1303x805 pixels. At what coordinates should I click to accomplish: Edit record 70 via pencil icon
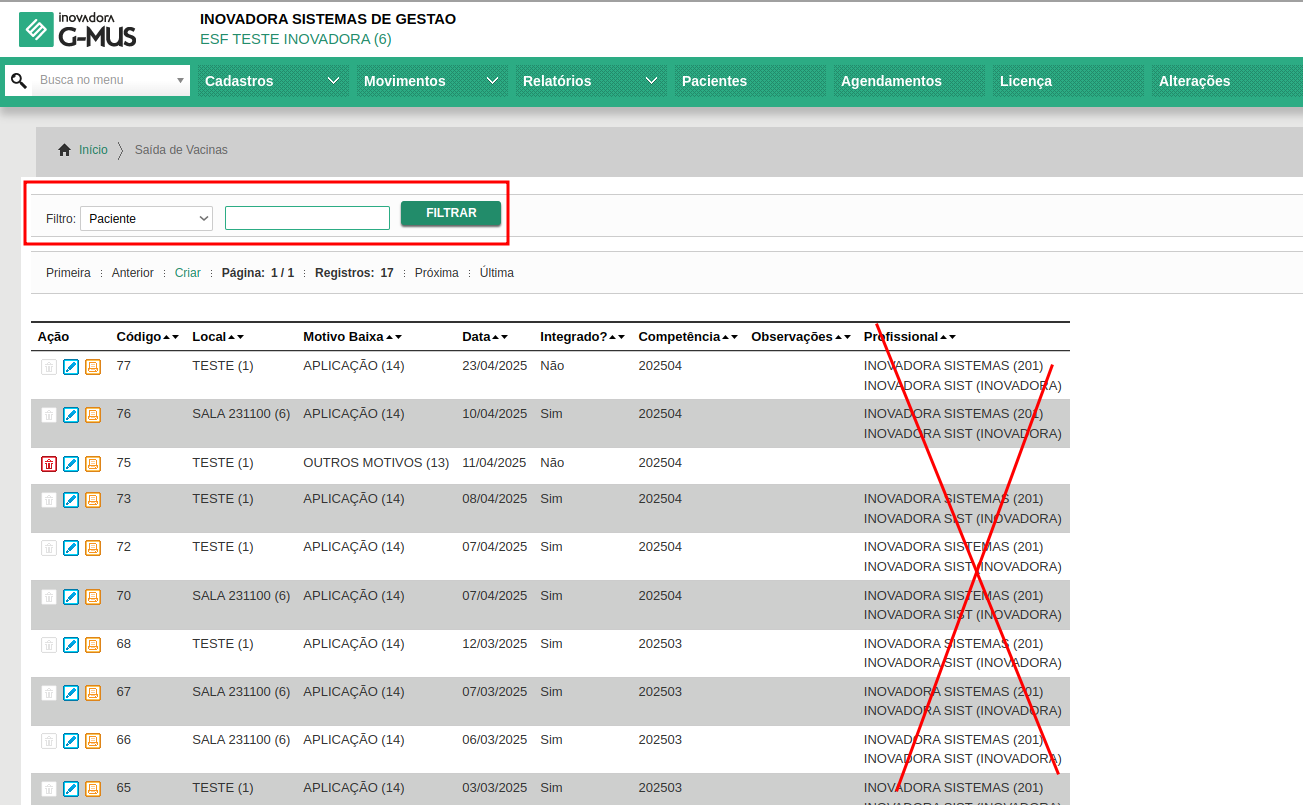[71, 597]
